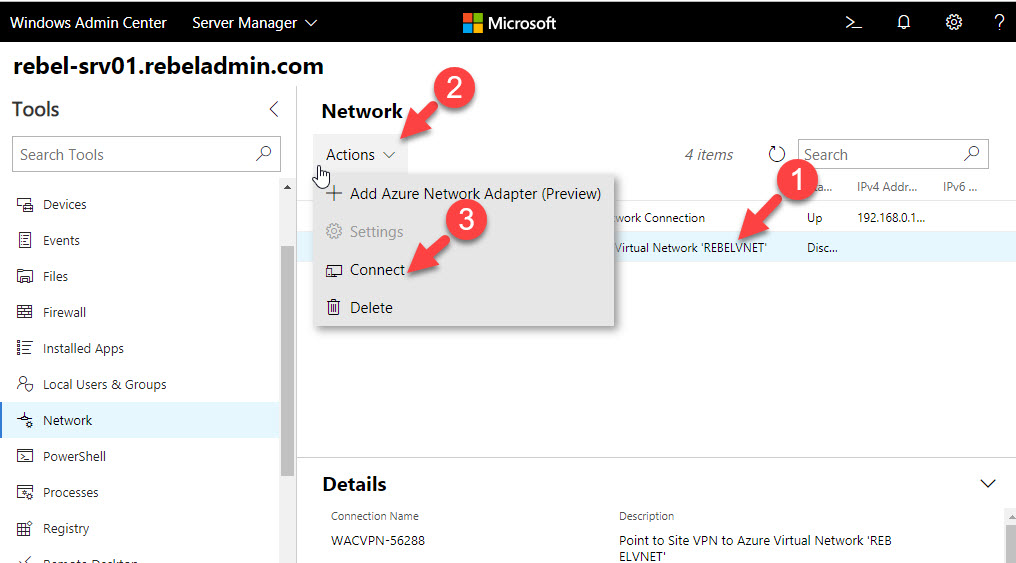Open the notifications bell
Viewport: 1016px width, 563px height.
click(904, 22)
